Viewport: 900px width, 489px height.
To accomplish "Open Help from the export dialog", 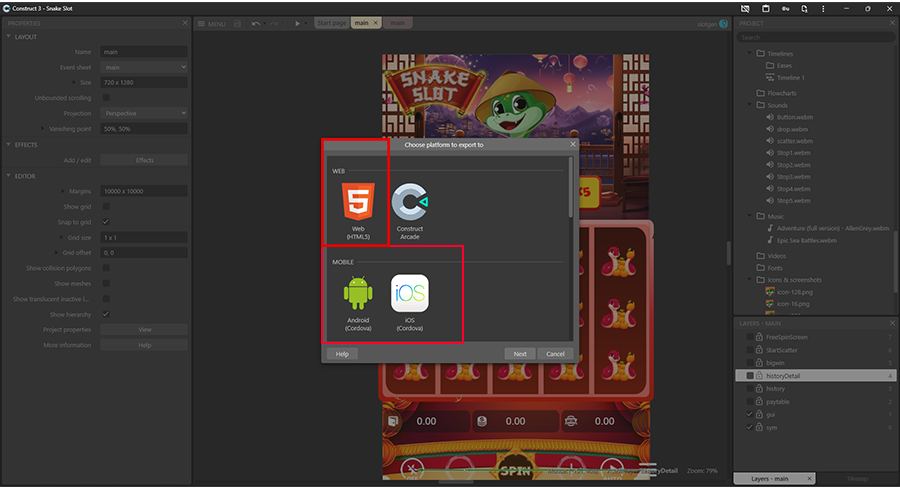I will pos(342,354).
